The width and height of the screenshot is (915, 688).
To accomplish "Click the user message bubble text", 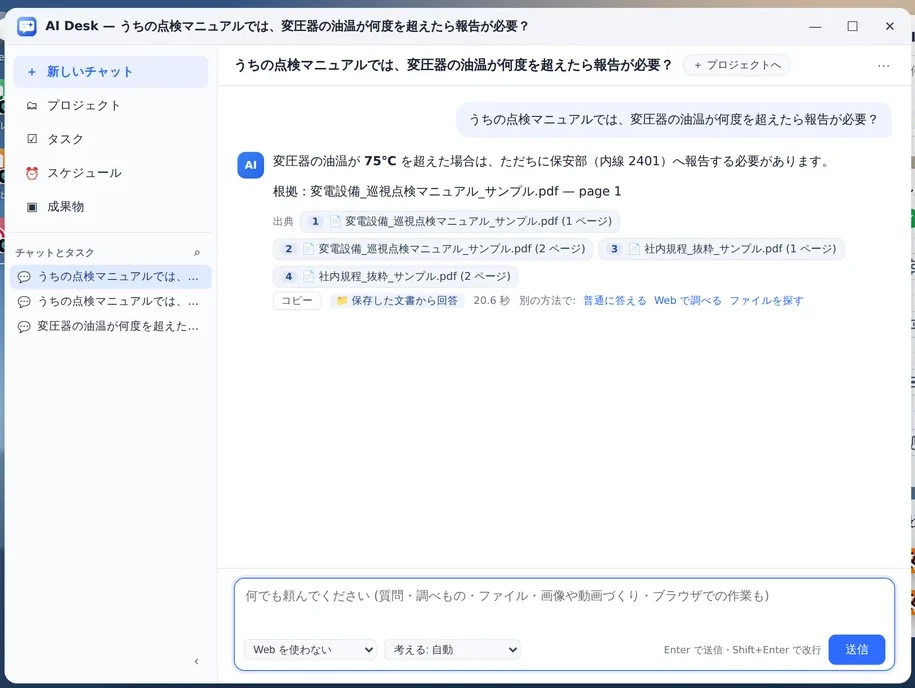I will pos(673,120).
